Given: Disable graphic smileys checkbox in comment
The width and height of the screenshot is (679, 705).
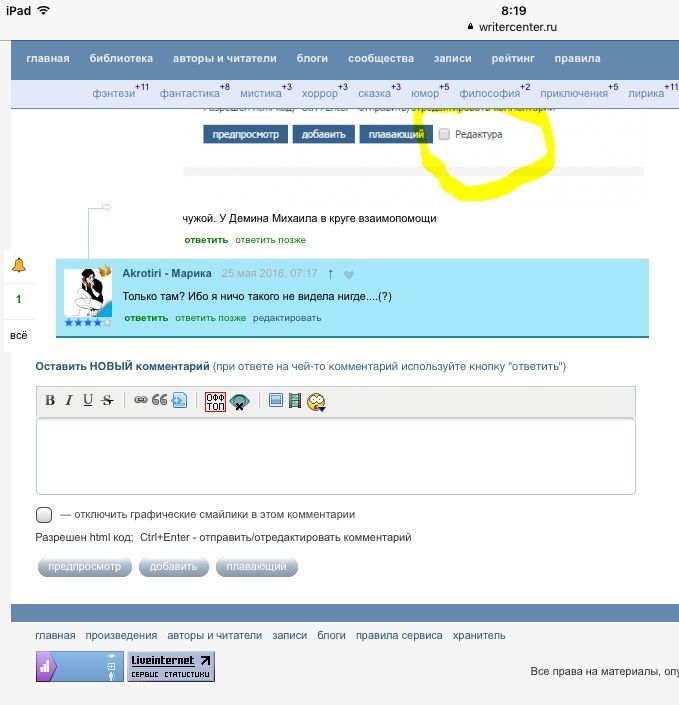Looking at the screenshot, I should pos(44,515).
